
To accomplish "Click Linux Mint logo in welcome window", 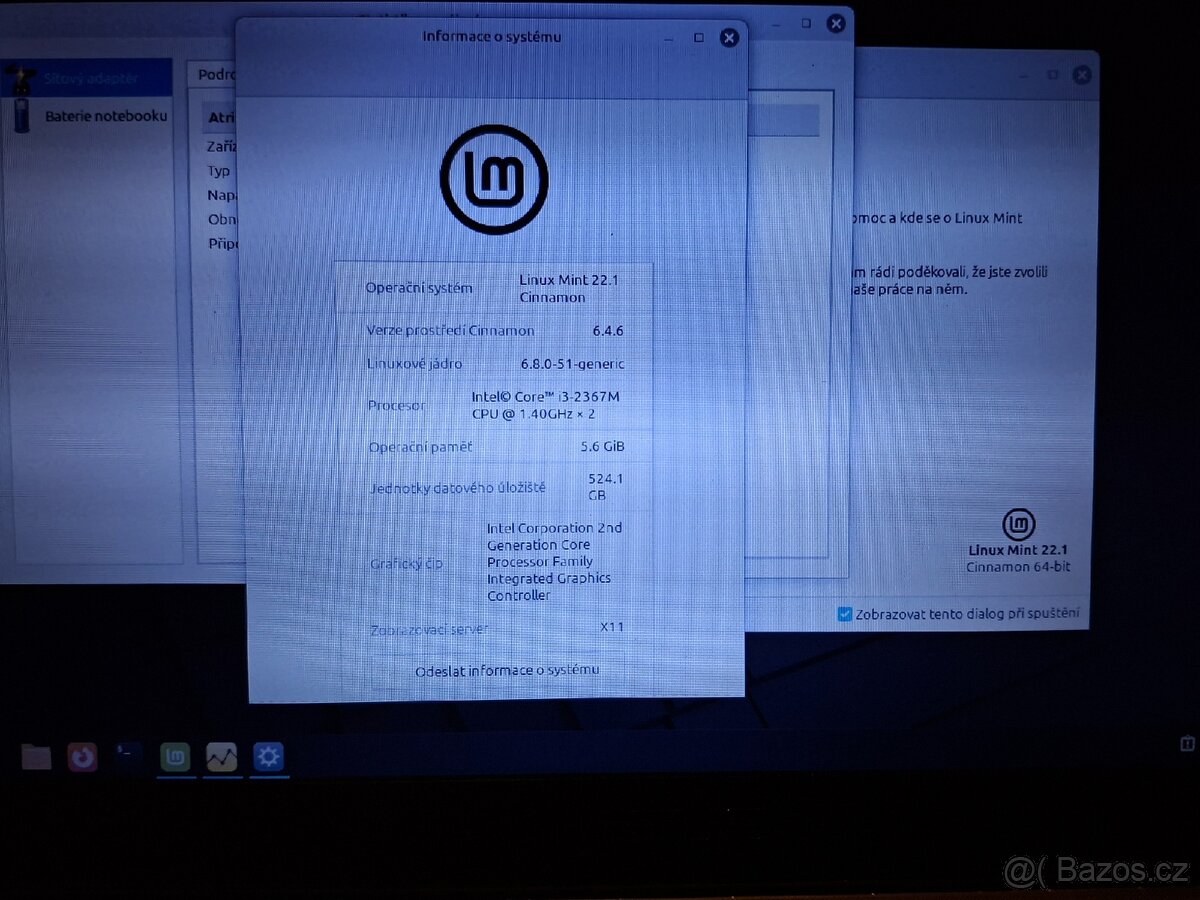I will pos(1018,524).
